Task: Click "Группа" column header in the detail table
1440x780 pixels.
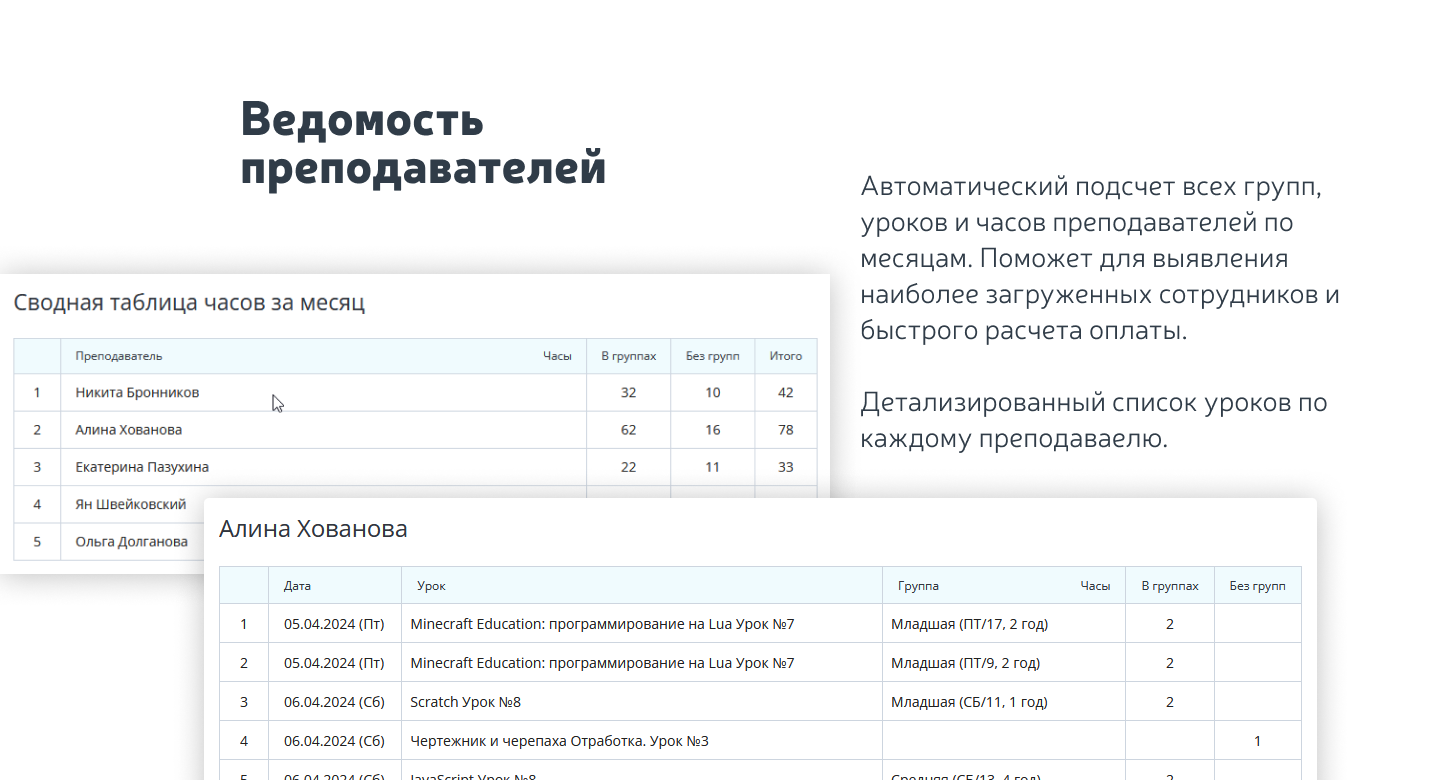Action: [918, 586]
